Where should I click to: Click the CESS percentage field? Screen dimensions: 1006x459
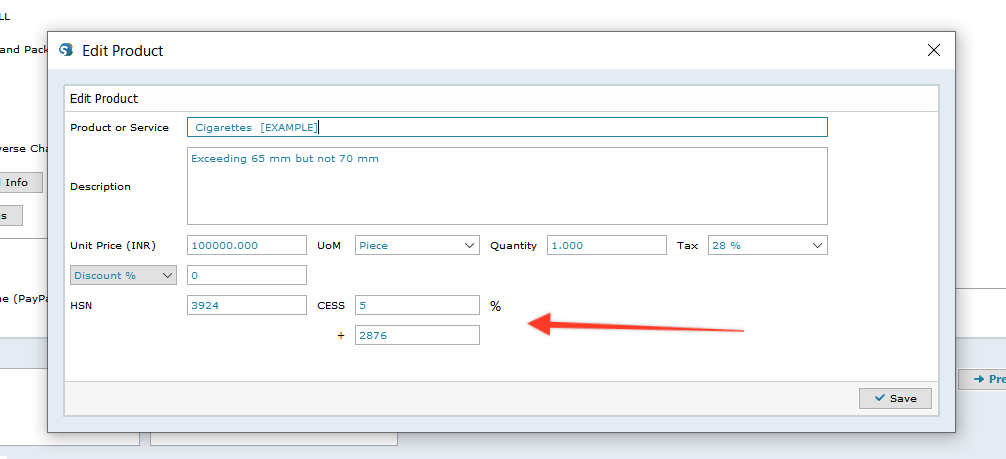[417, 306]
